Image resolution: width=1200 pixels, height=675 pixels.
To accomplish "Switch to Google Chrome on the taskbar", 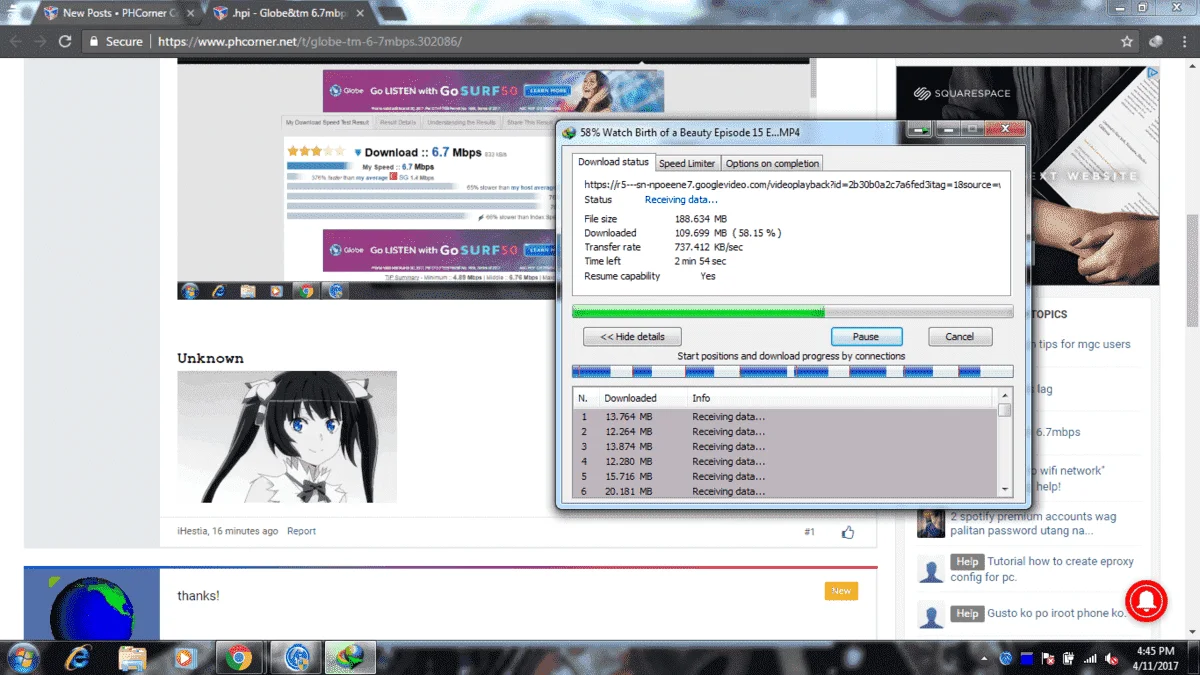I will click(x=238, y=657).
